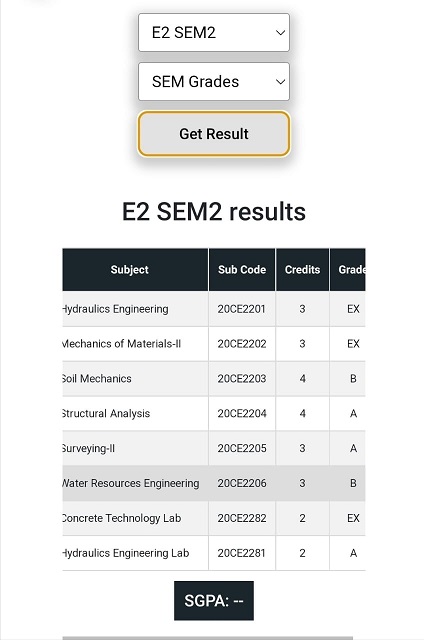Viewport: 424px width, 640px height.
Task: Click the horizontal scrollbar below SGPA
Action: pyautogui.click(x=208, y=638)
